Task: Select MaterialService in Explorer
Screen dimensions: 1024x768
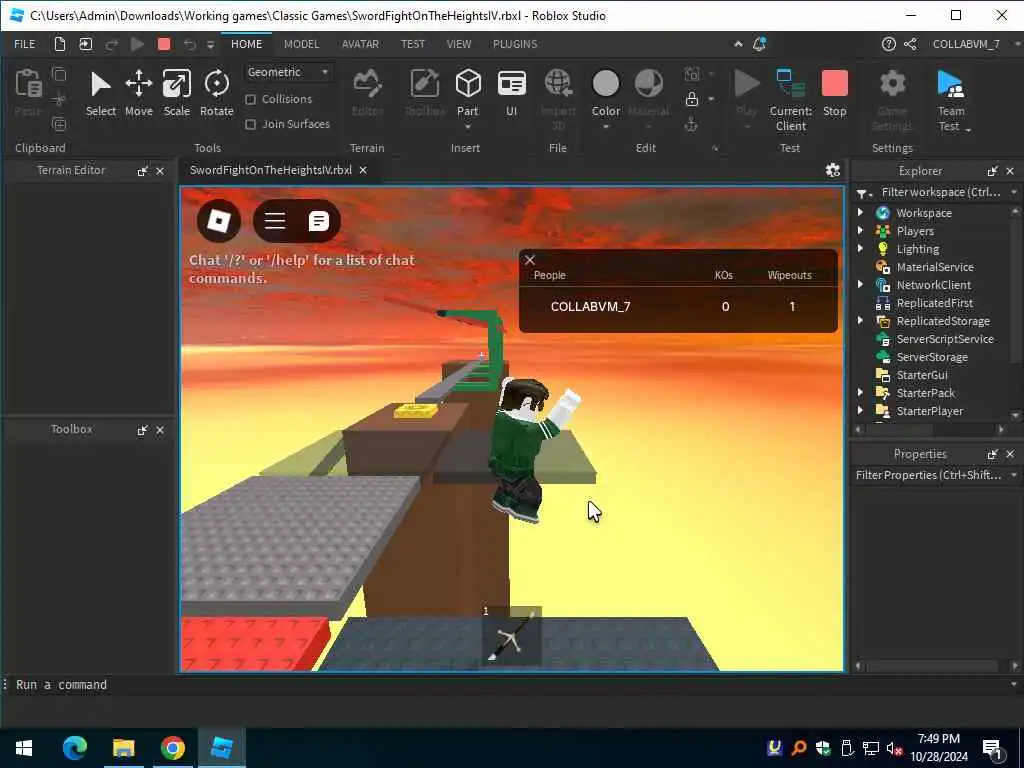Action: (x=935, y=266)
